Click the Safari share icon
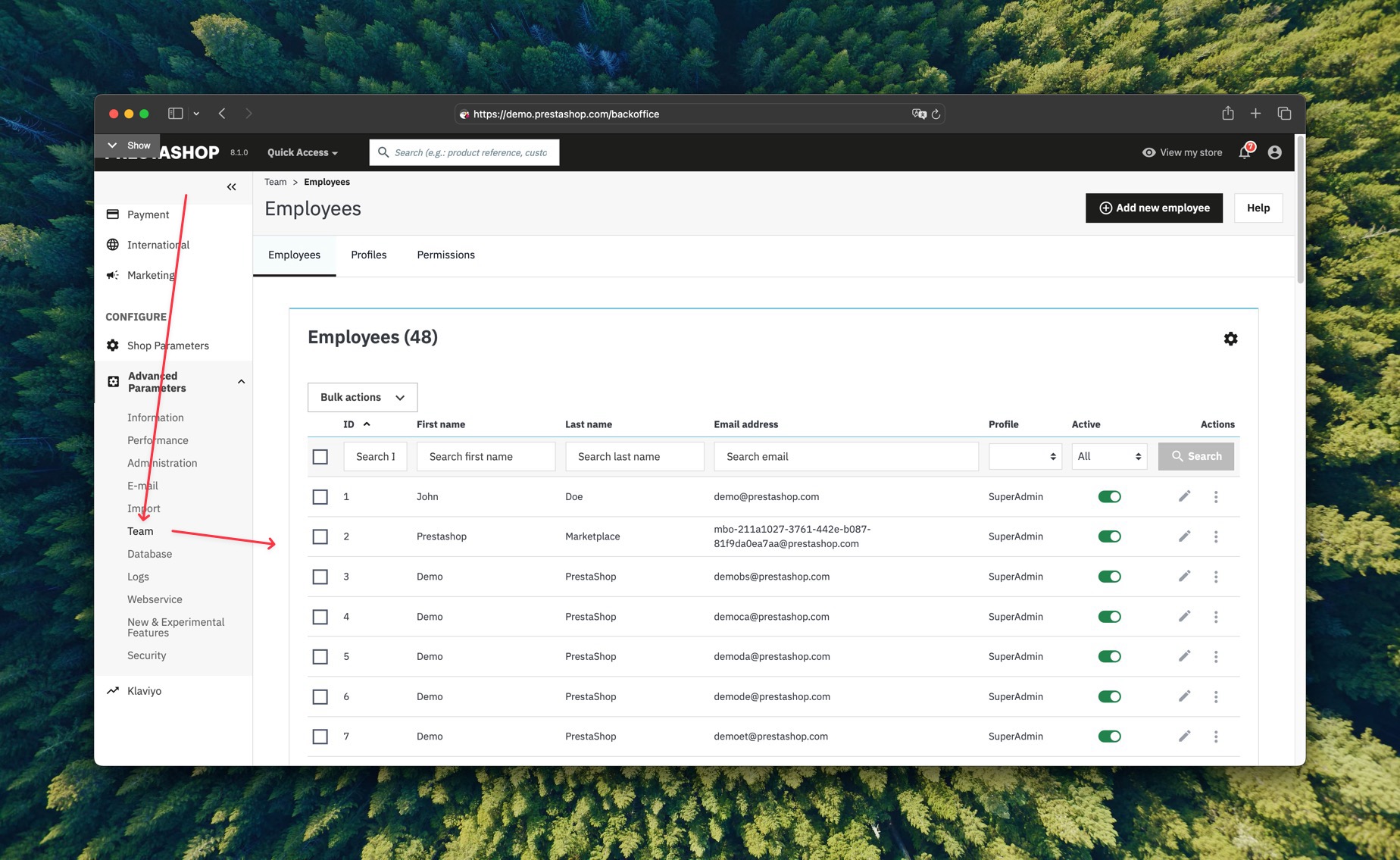The image size is (1400, 860). click(x=1228, y=113)
